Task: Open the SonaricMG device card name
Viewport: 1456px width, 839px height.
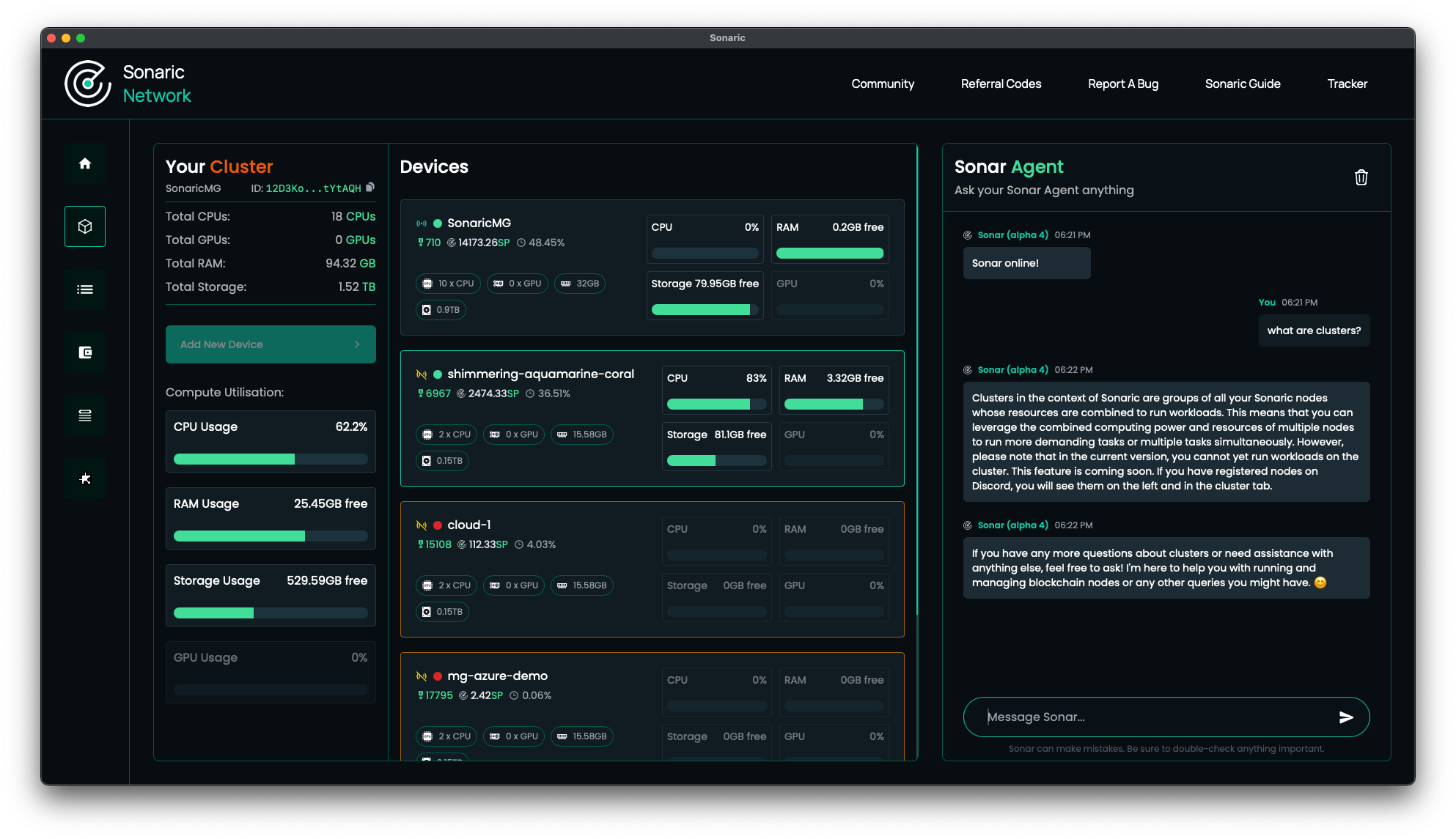Action: (x=479, y=223)
